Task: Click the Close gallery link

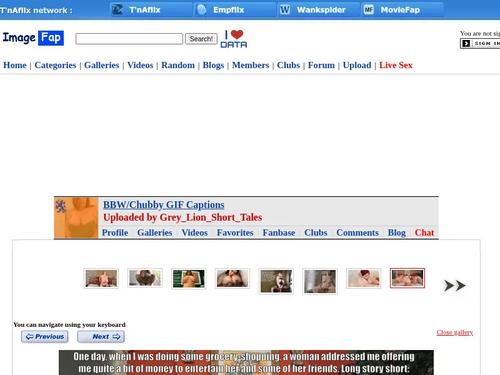Action: click(455, 332)
